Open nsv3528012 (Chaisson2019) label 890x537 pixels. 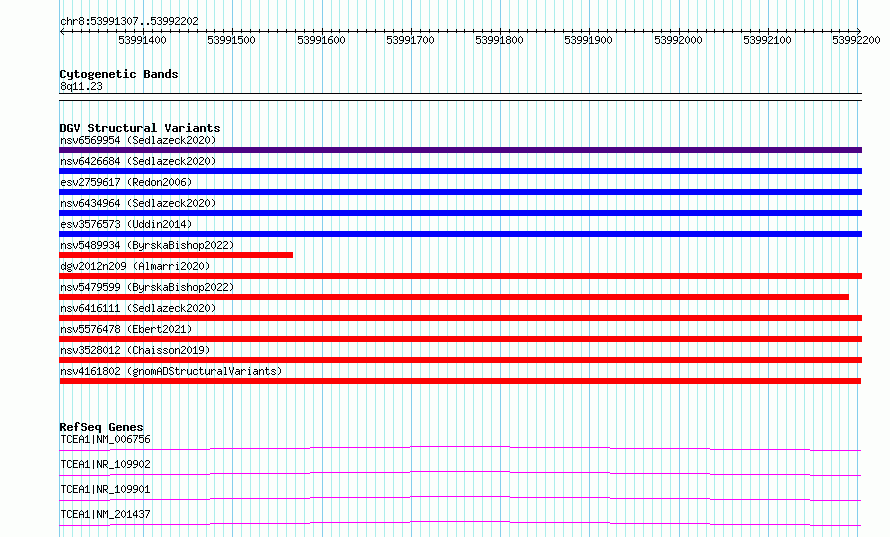pos(135,350)
